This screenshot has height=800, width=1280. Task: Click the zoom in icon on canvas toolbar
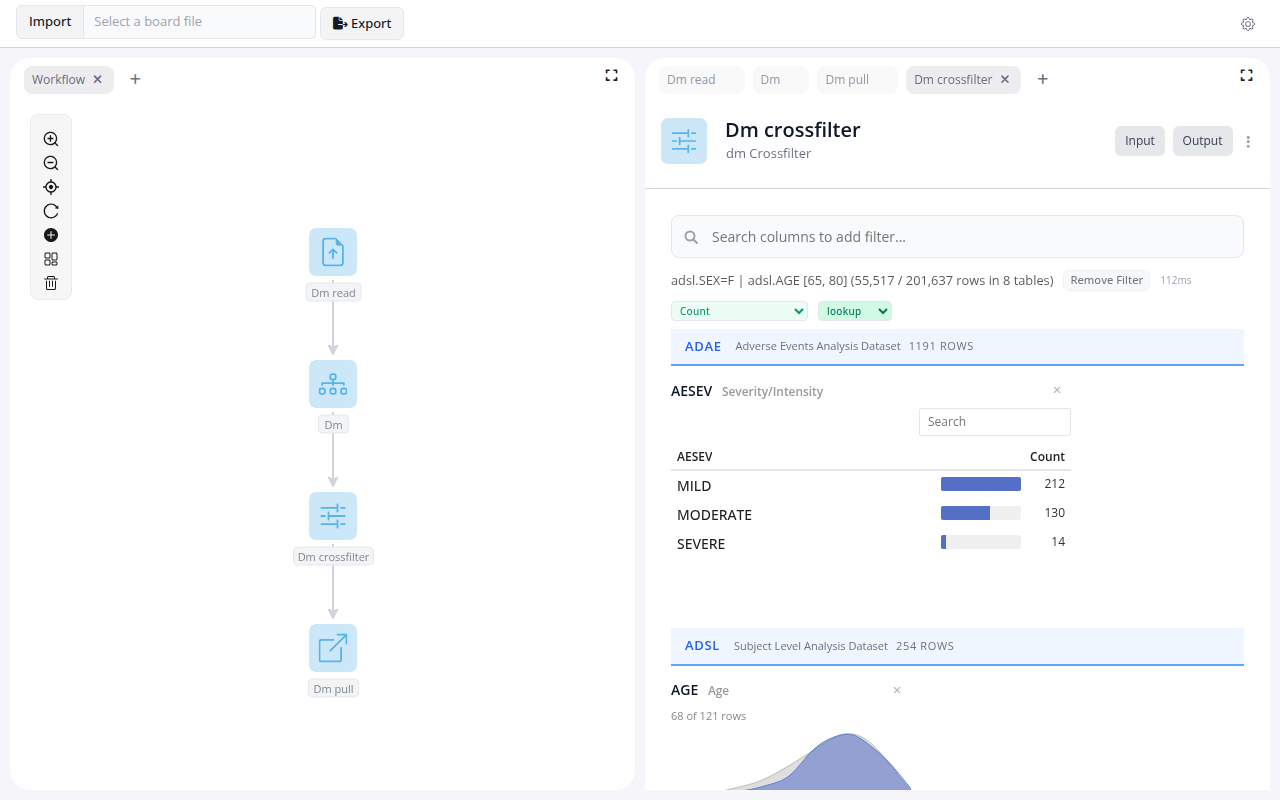tap(51, 139)
